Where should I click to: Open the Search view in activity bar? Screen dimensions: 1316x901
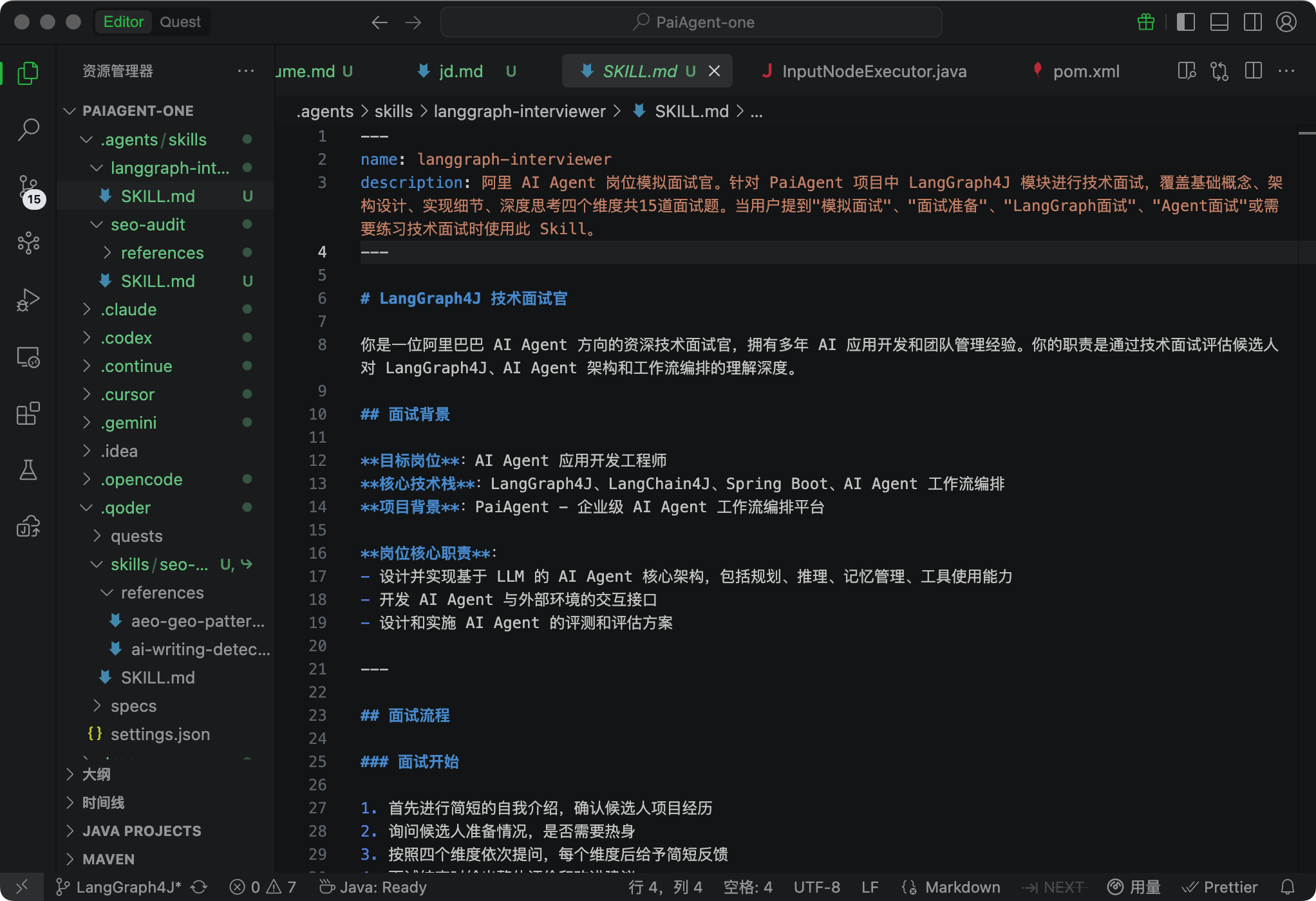(28, 130)
